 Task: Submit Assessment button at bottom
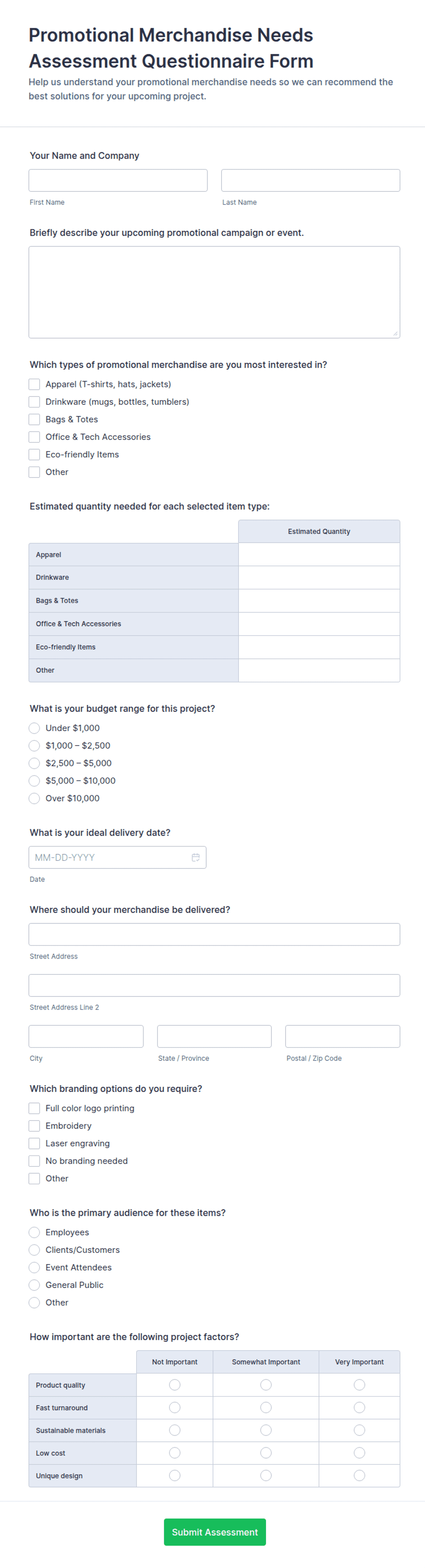coord(215,1532)
